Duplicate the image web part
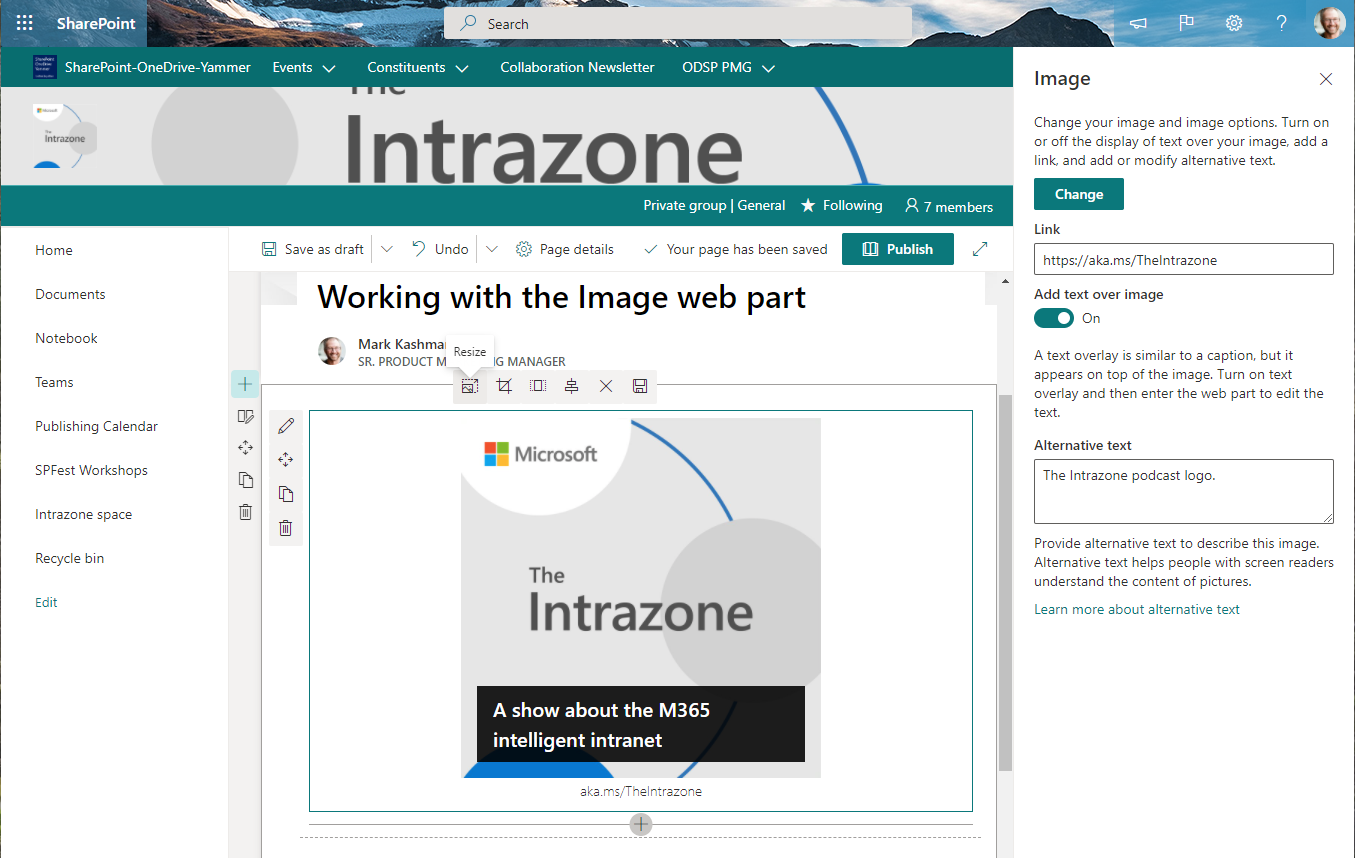1355x858 pixels. pos(286,494)
